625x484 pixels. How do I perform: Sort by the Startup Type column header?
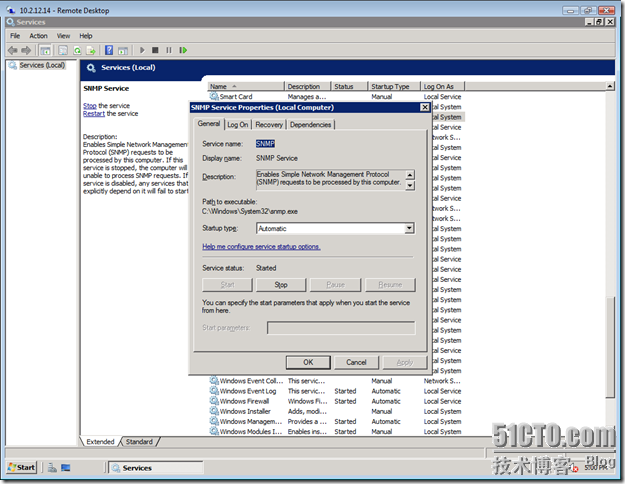pos(394,86)
